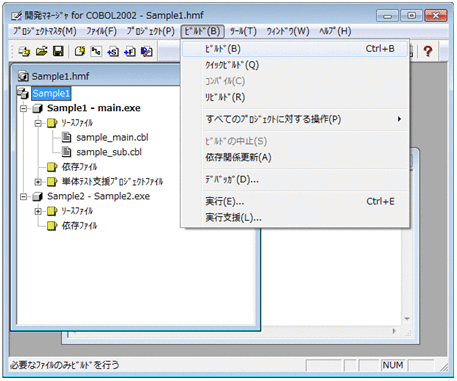The height and width of the screenshot is (381, 457).
Task: Choose クイックビルド(Q) menu entry
Action: (295, 65)
